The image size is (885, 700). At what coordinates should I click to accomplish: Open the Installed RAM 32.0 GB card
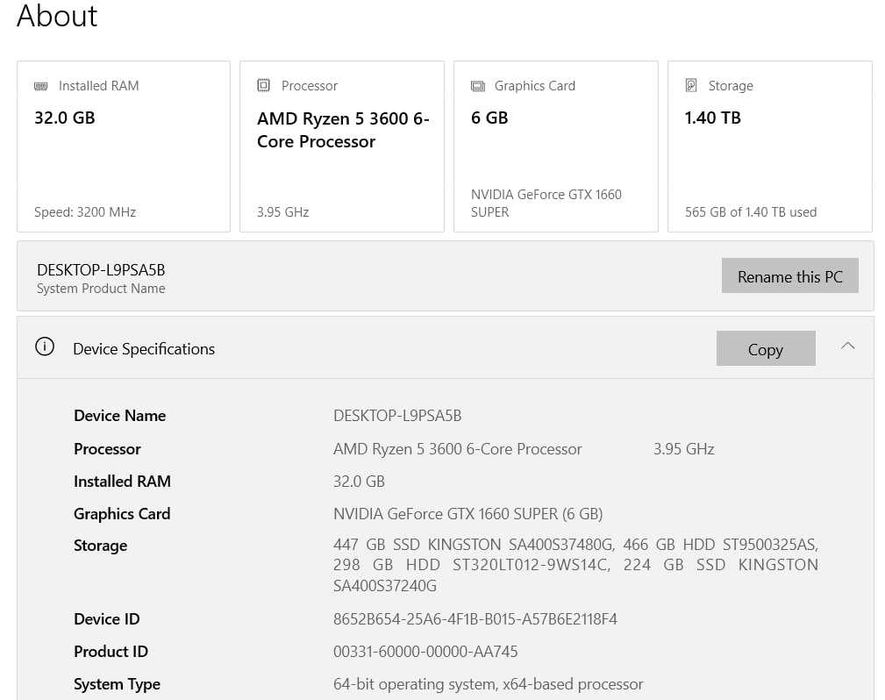click(x=123, y=146)
